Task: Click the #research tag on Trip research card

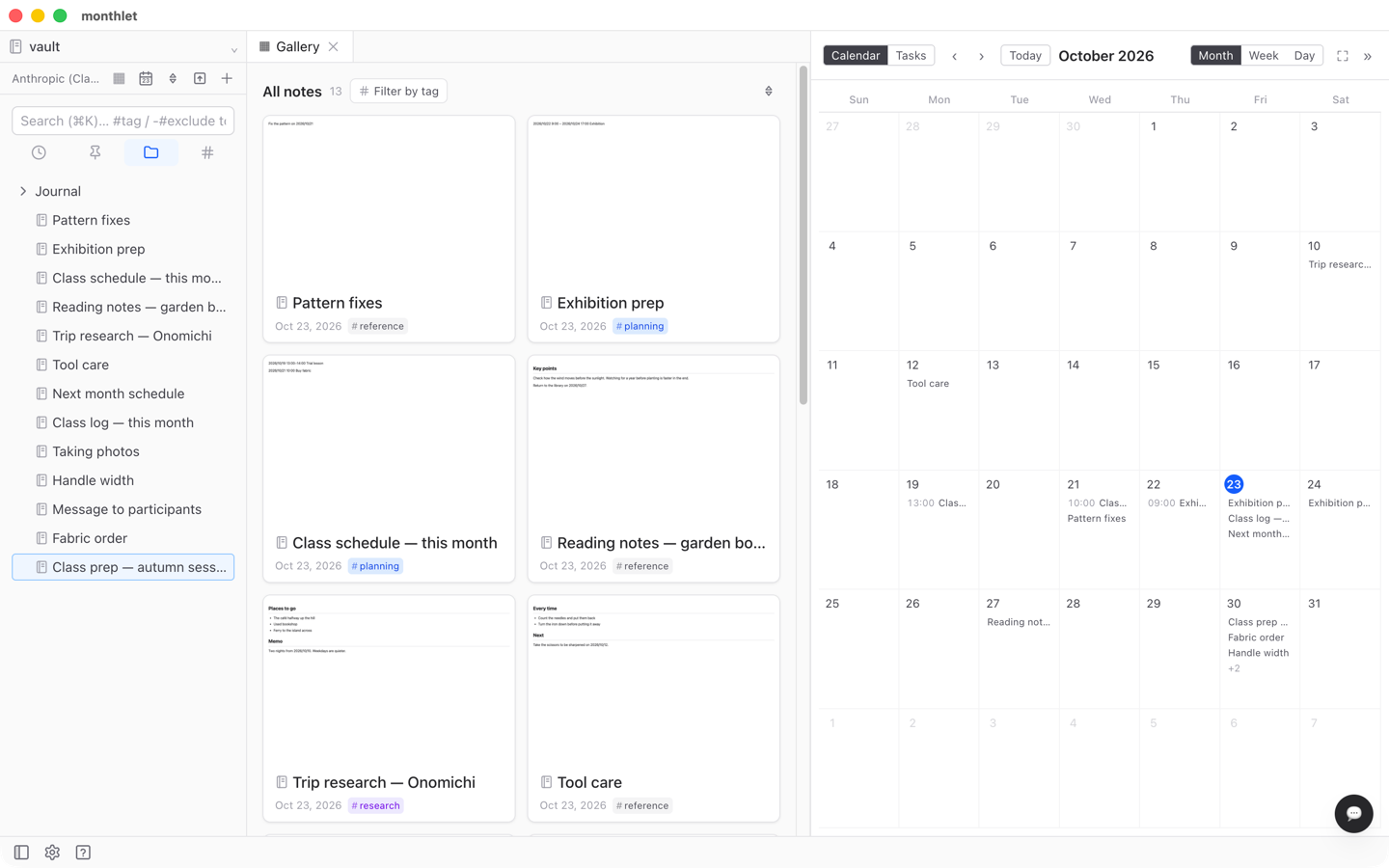Action: coord(375,805)
